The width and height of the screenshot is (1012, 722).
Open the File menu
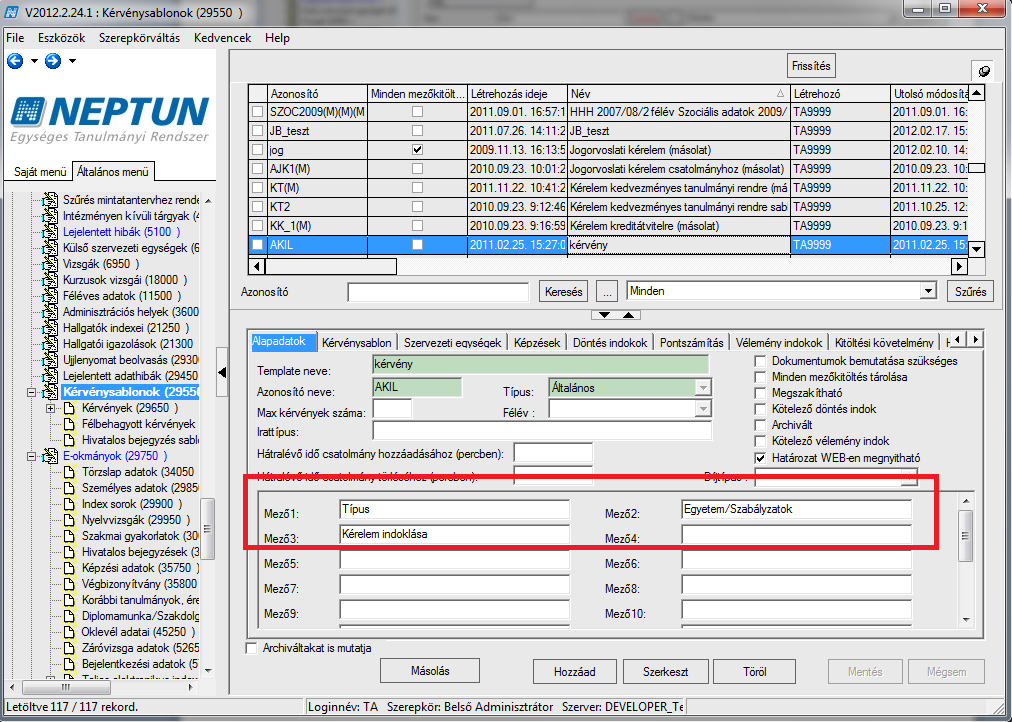(15, 38)
